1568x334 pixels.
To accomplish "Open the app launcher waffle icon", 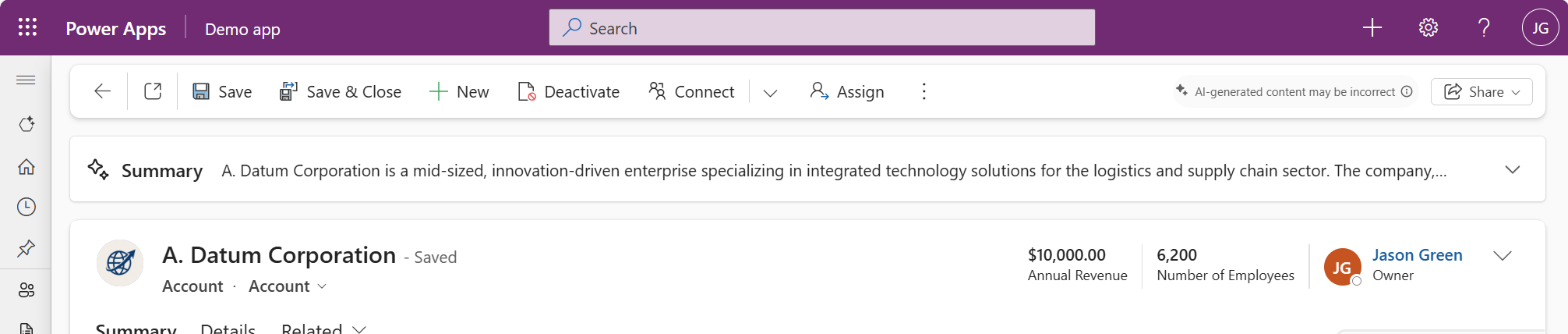I will coord(27,28).
